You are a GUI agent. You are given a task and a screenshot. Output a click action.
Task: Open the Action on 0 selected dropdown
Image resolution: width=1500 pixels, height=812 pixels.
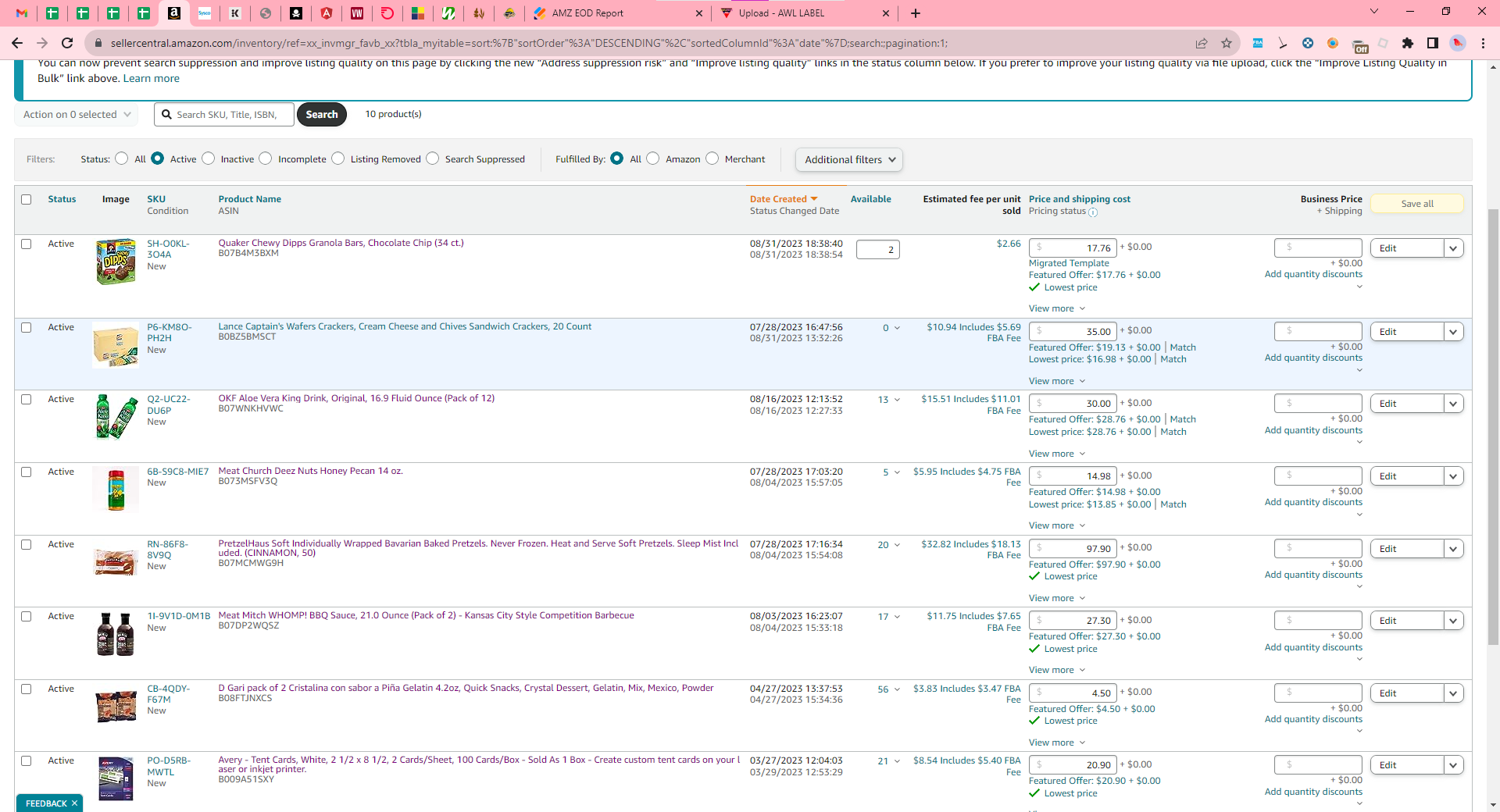point(77,115)
